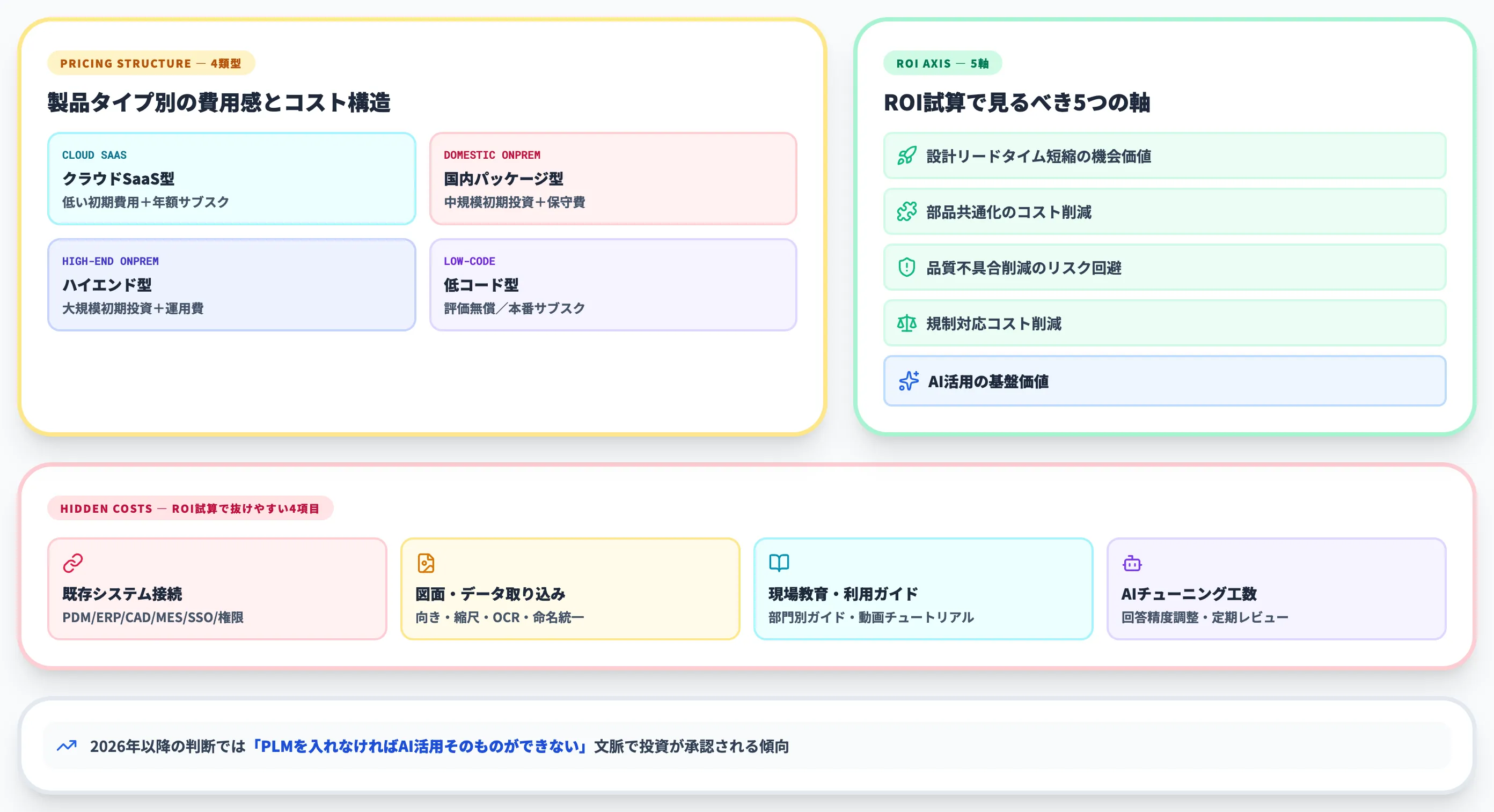Image resolution: width=1494 pixels, height=812 pixels.
Task: Click the text AI活用の基盤価値
Action: click(988, 381)
